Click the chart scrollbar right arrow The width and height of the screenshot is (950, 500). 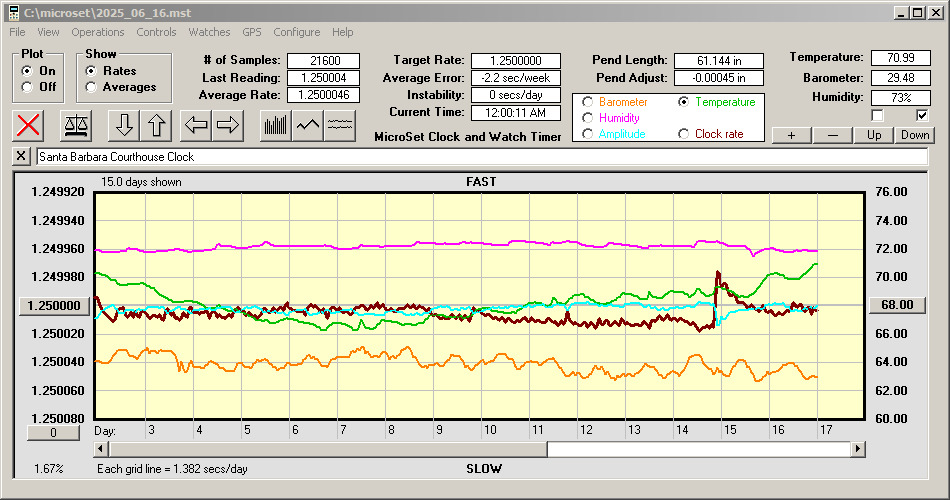point(857,449)
